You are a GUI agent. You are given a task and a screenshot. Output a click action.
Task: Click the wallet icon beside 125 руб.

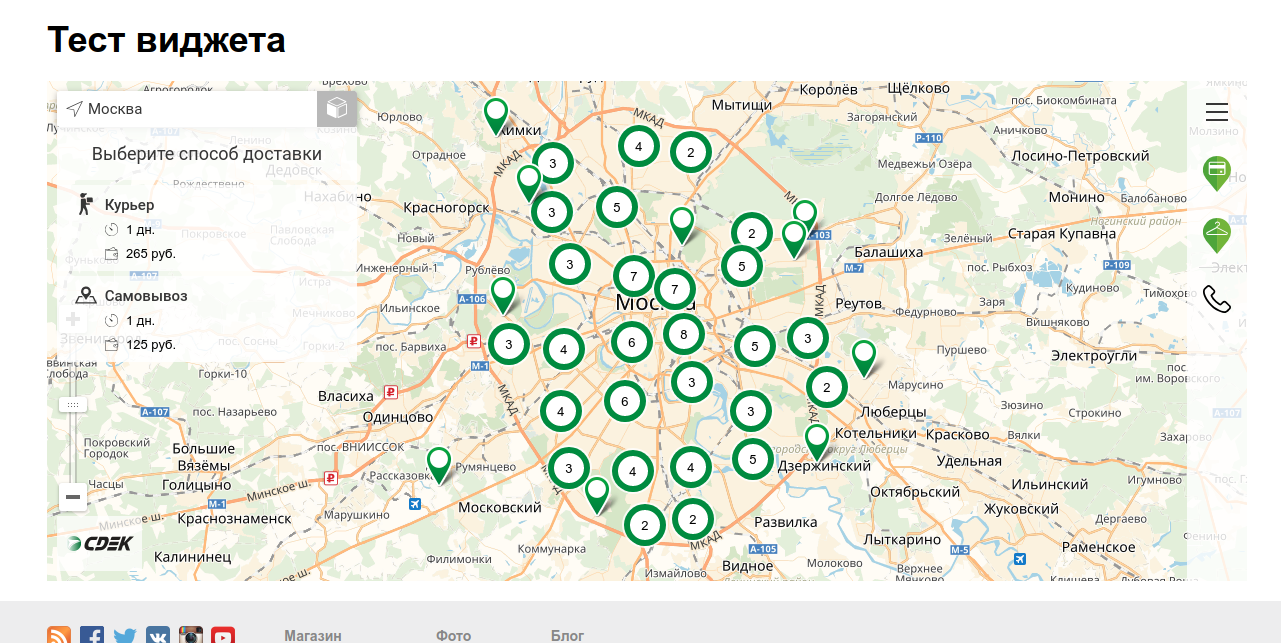[111, 345]
